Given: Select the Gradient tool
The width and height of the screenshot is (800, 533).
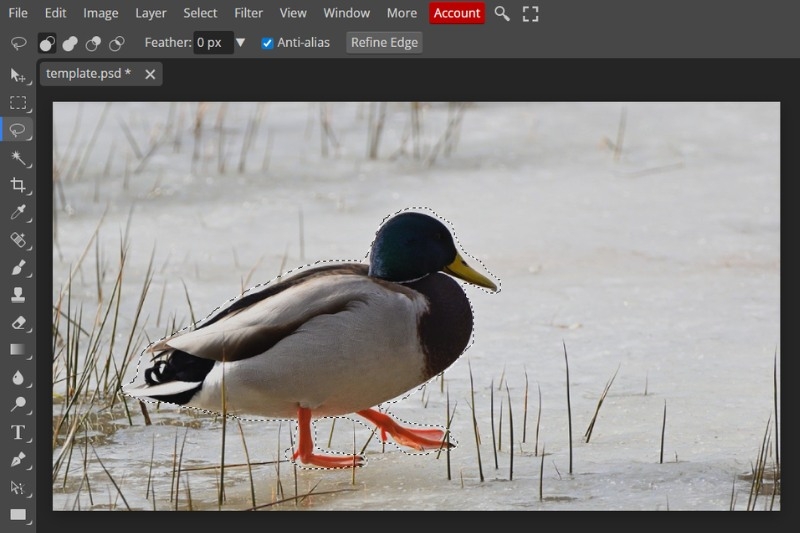Looking at the screenshot, I should 18,350.
